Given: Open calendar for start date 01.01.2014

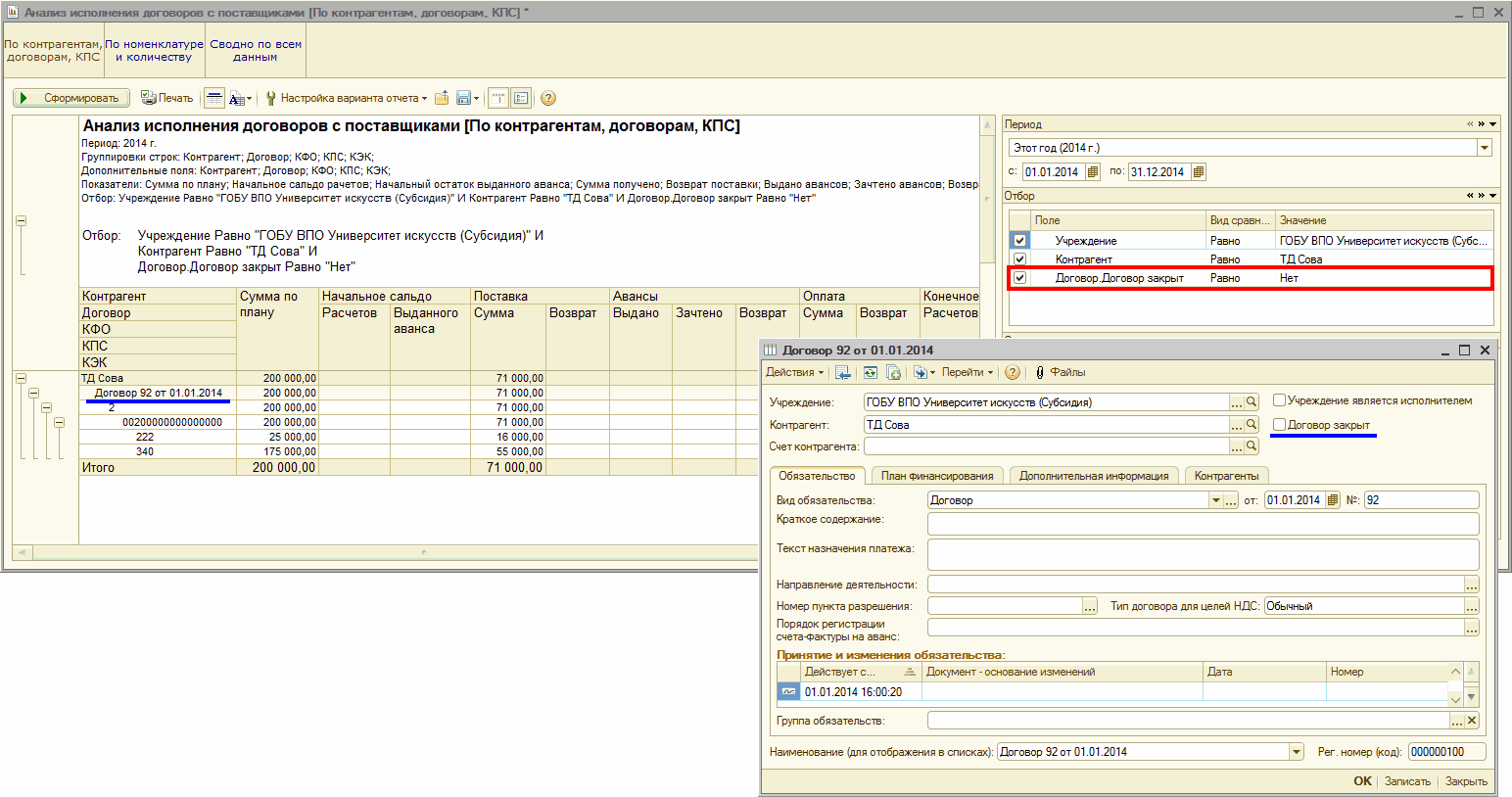Looking at the screenshot, I should [x=1093, y=171].
